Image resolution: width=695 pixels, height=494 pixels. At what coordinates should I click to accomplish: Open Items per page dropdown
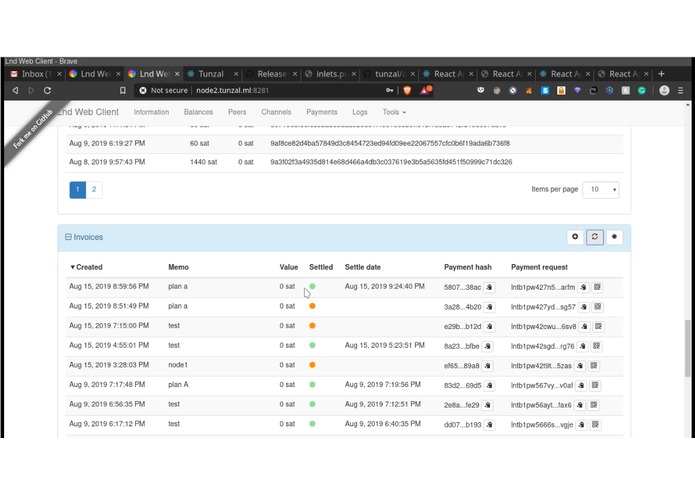pos(601,190)
